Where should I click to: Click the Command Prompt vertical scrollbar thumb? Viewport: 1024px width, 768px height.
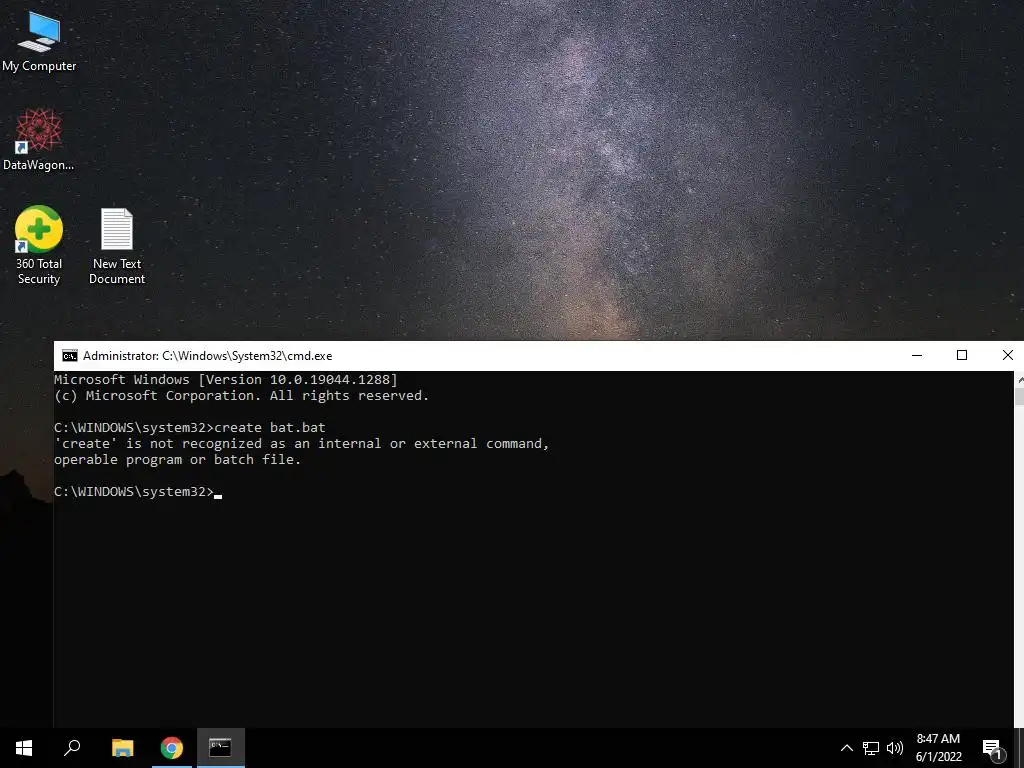pyautogui.click(x=1019, y=396)
